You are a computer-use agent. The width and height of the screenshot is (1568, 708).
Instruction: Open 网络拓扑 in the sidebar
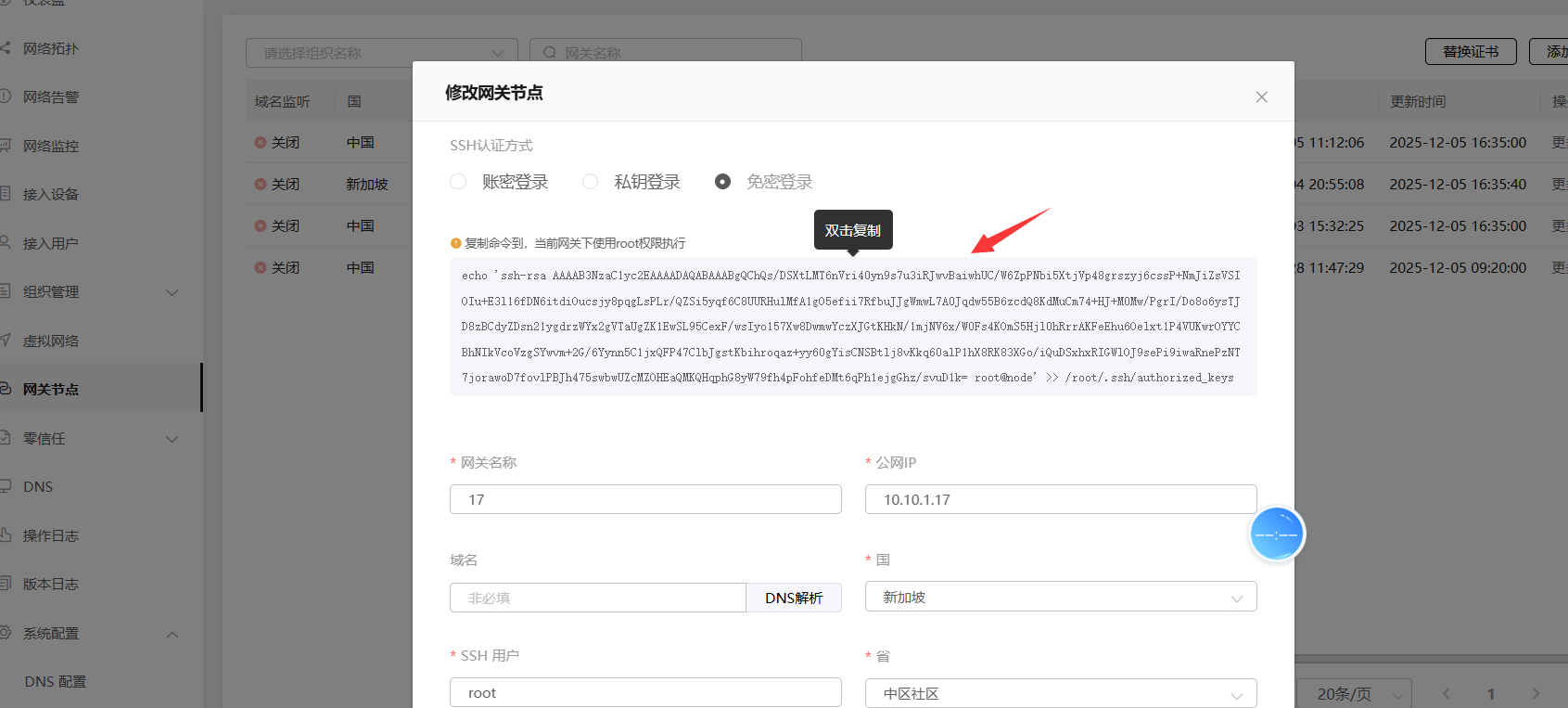click(51, 48)
